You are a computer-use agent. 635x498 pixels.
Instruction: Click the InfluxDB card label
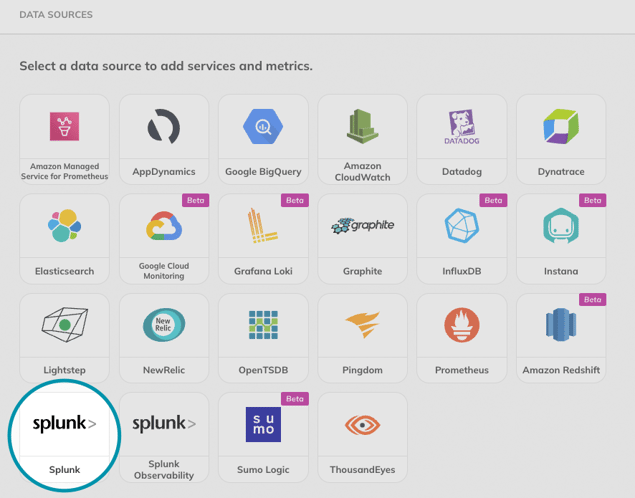point(462,271)
